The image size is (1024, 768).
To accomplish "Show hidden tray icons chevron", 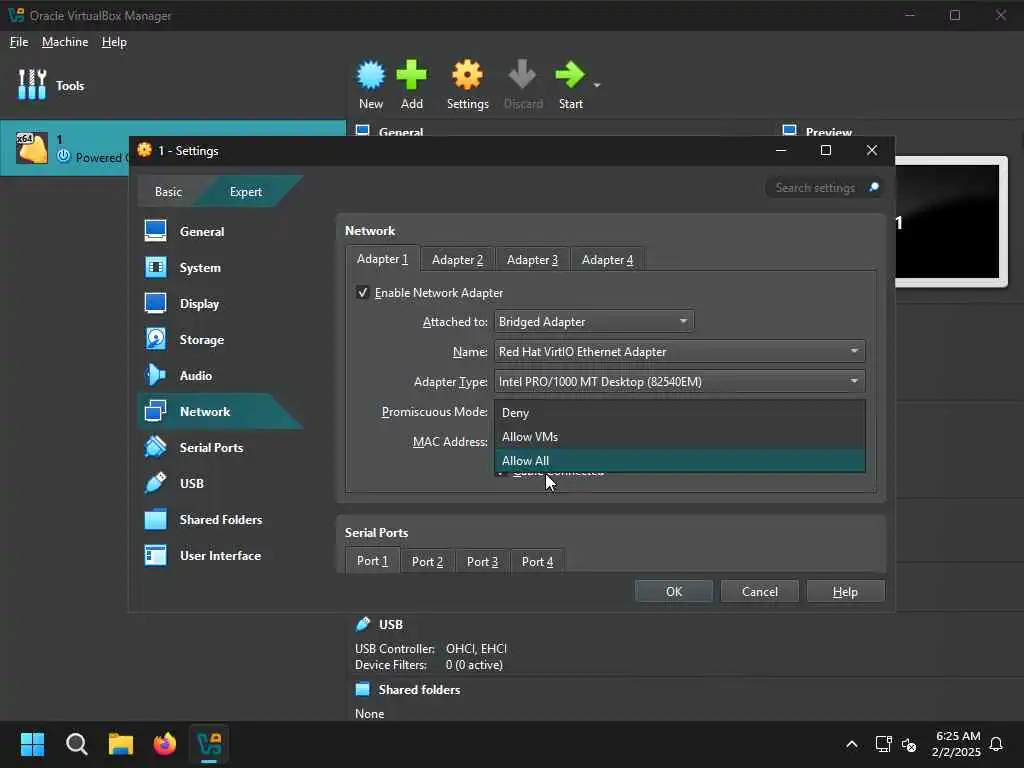I will click(x=852, y=744).
